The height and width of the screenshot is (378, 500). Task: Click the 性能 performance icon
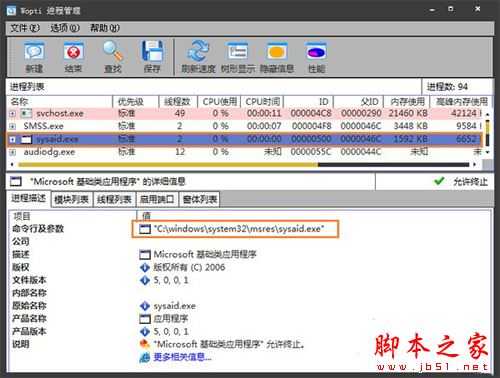tap(316, 52)
